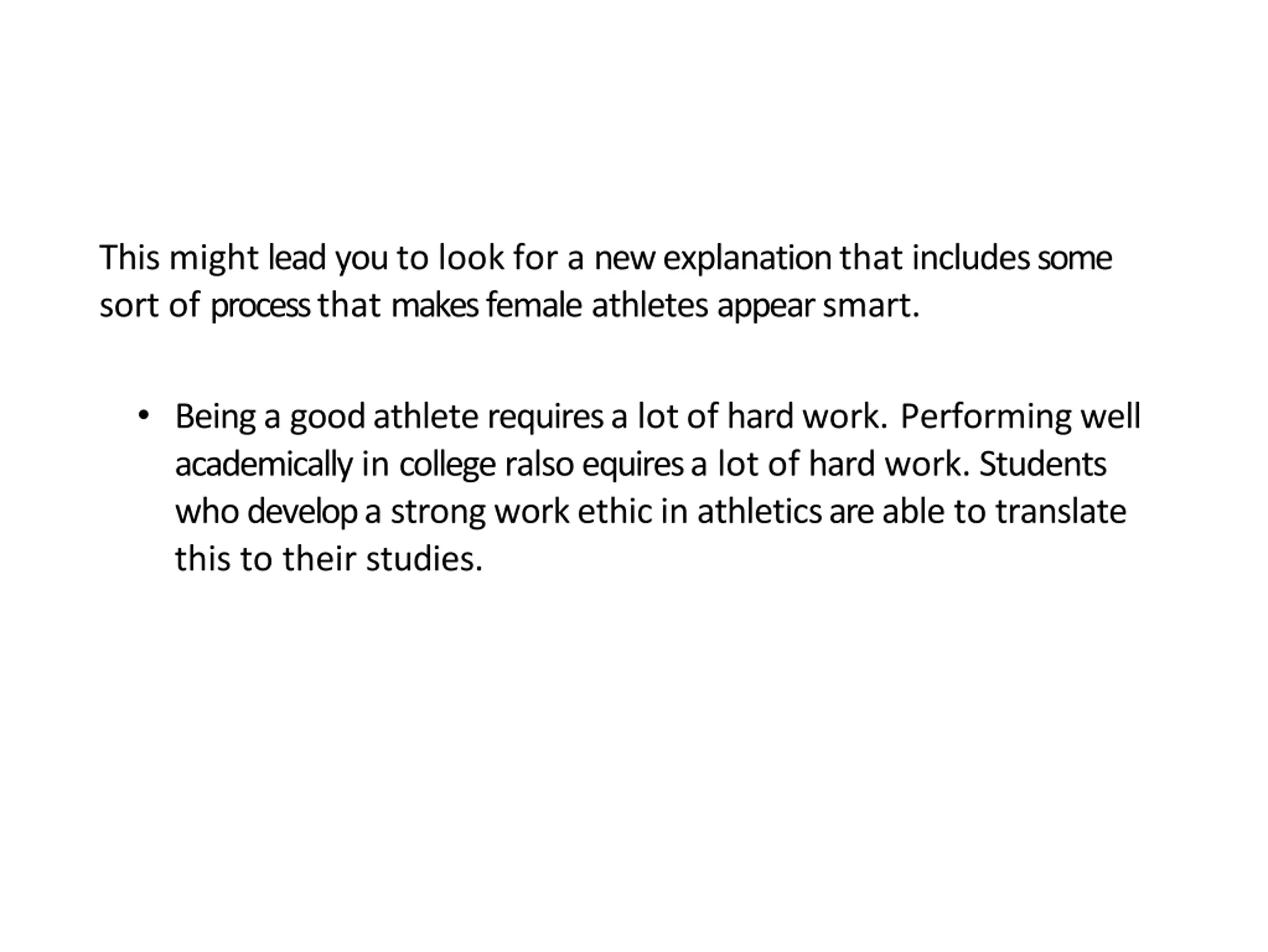The image size is (1268, 952).
Task: Click the bullet point marker
Action: [143, 416]
